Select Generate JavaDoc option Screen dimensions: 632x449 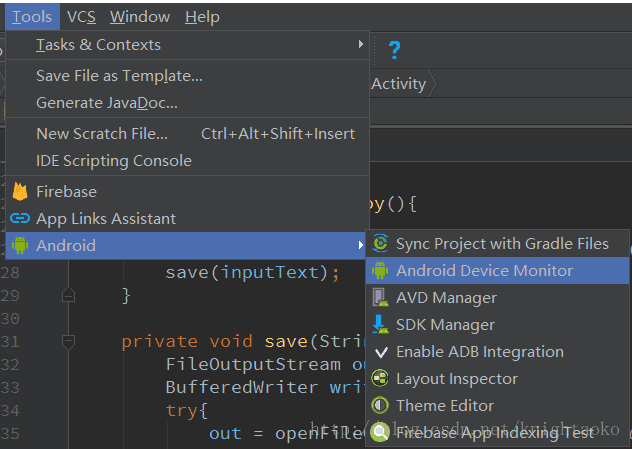pos(107,102)
